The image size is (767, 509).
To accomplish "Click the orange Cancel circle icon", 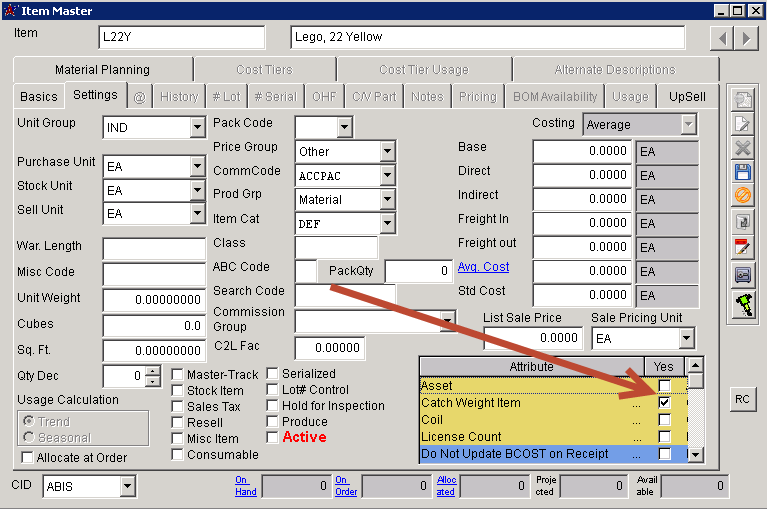I will [x=743, y=196].
